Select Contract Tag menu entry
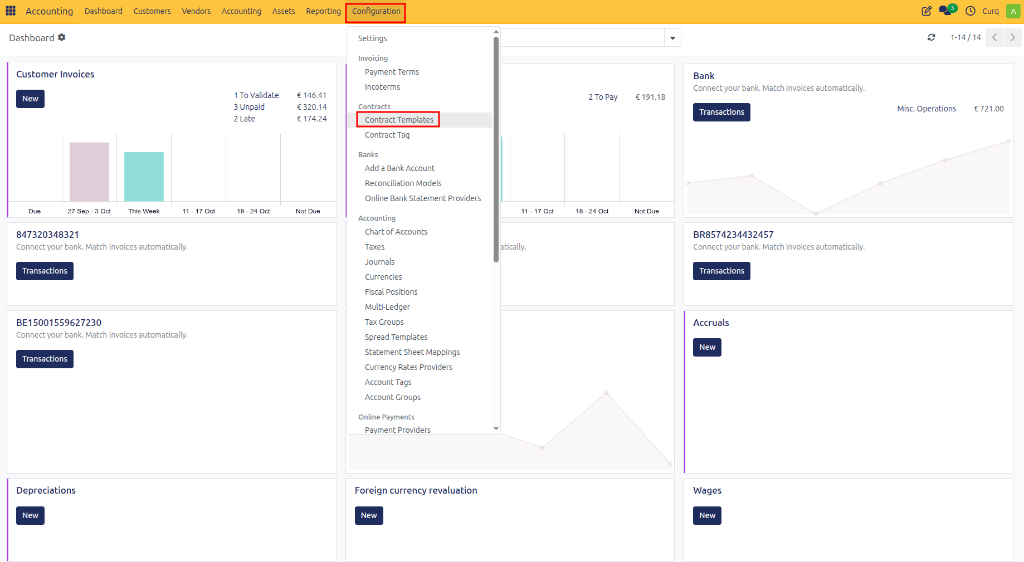The image size is (1024, 562). click(387, 135)
